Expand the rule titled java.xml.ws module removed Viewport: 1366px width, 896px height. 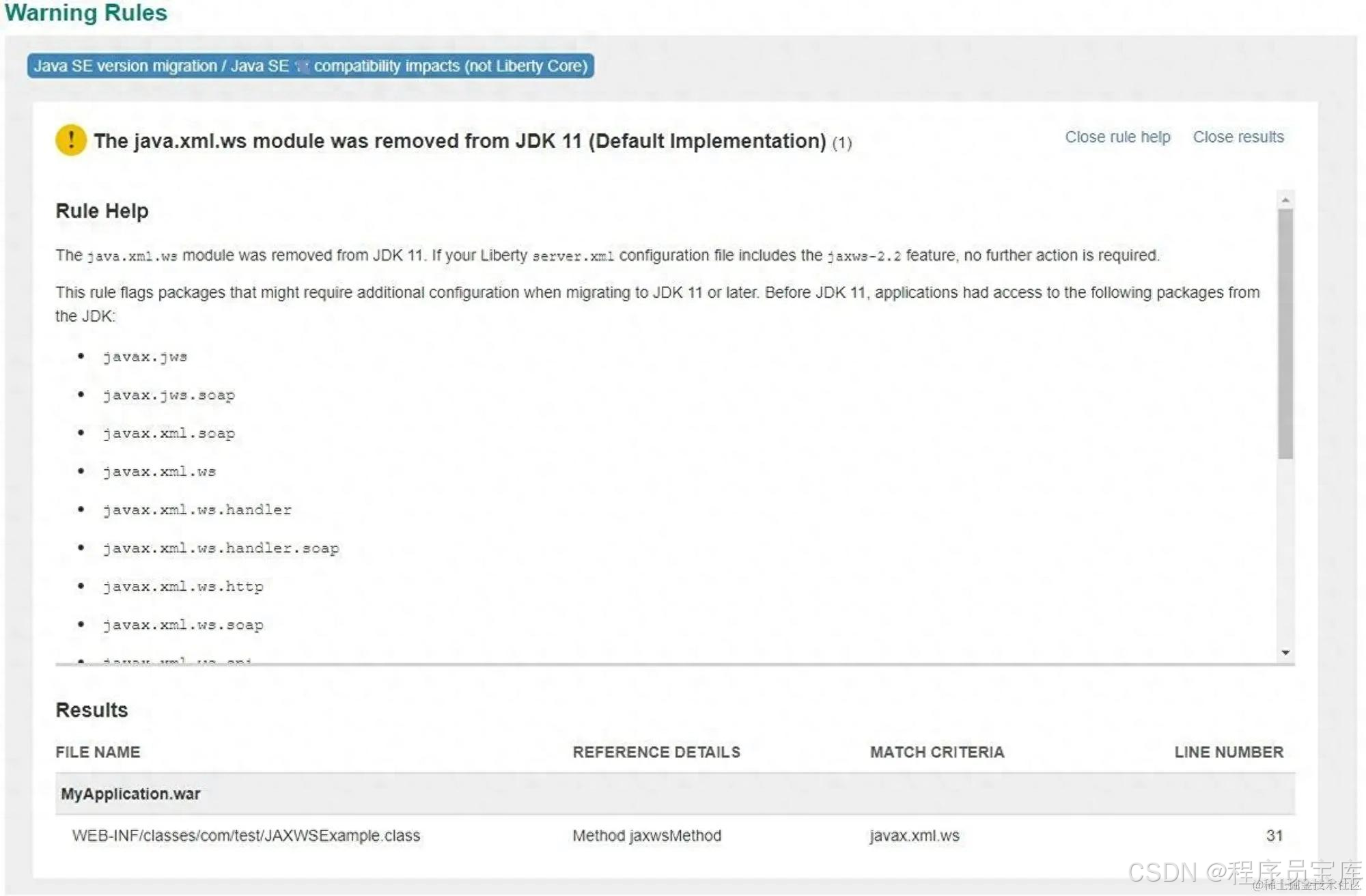click(459, 141)
